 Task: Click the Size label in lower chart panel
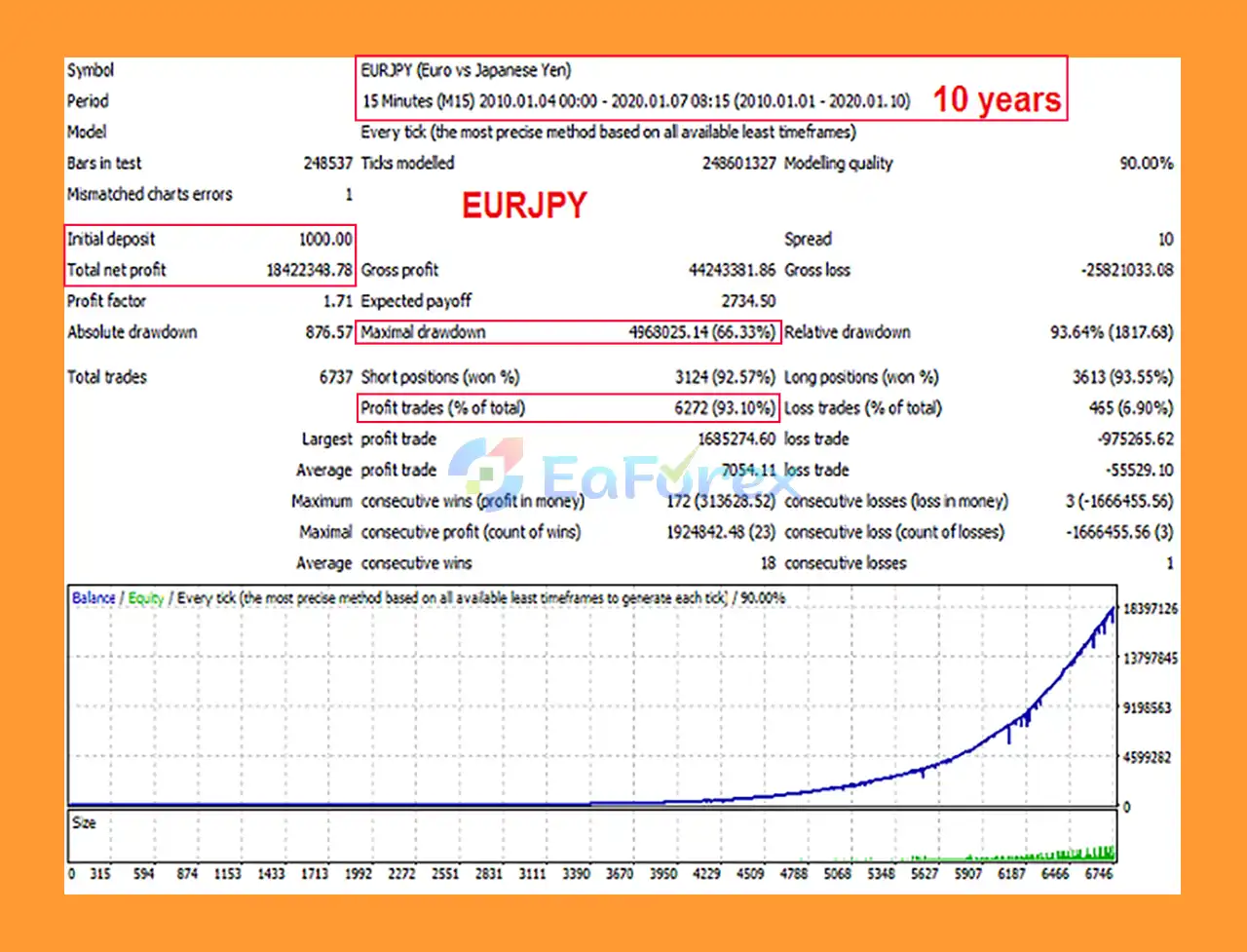pyautogui.click(x=84, y=822)
